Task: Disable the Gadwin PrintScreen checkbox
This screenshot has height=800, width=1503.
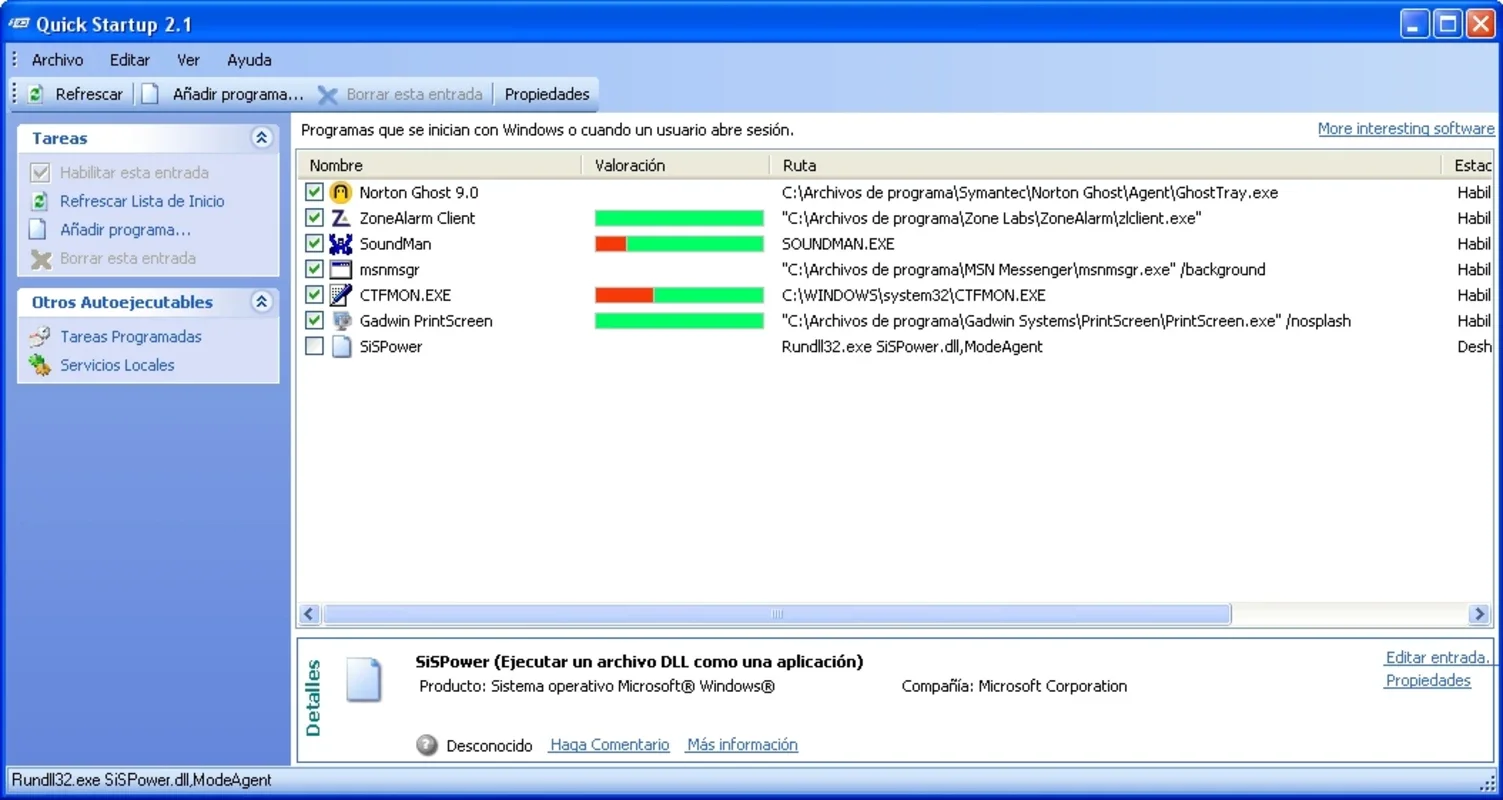Action: pyautogui.click(x=314, y=321)
